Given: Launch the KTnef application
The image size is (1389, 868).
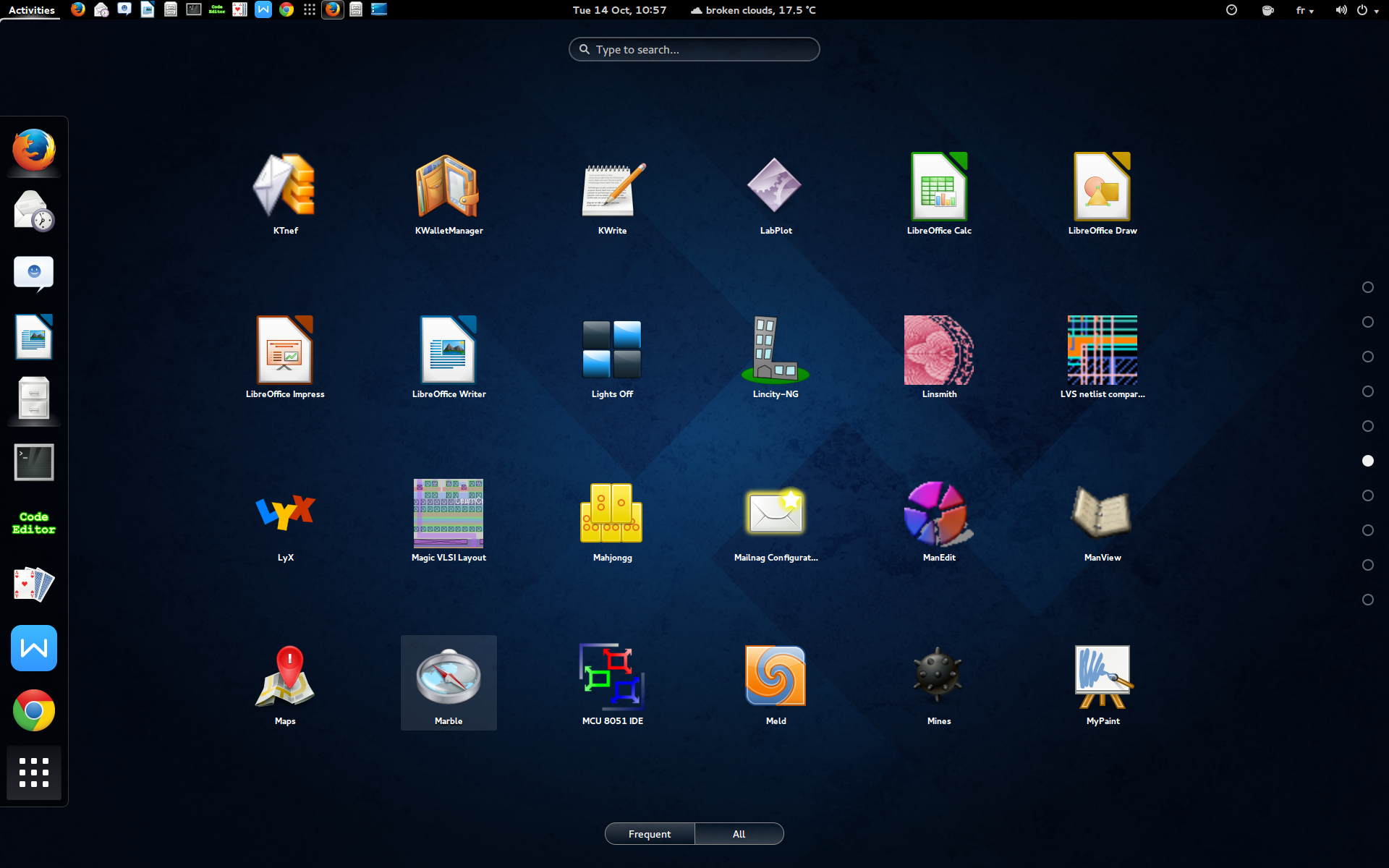Looking at the screenshot, I should [x=285, y=193].
